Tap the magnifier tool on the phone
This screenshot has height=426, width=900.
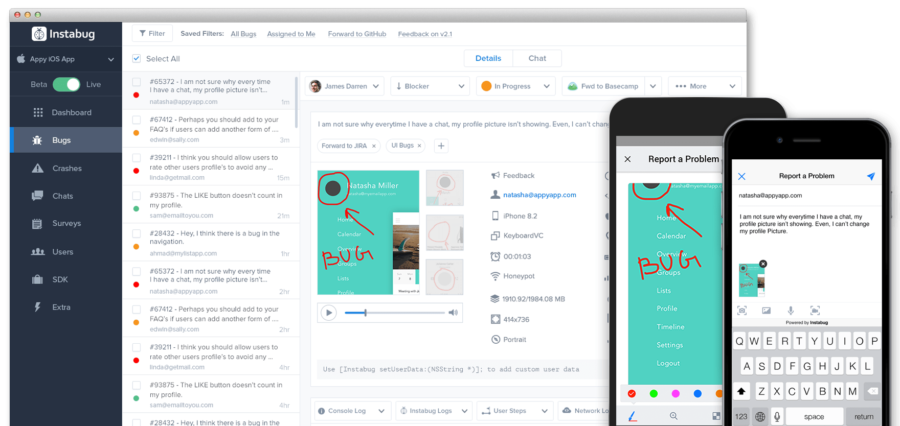[x=673, y=416]
